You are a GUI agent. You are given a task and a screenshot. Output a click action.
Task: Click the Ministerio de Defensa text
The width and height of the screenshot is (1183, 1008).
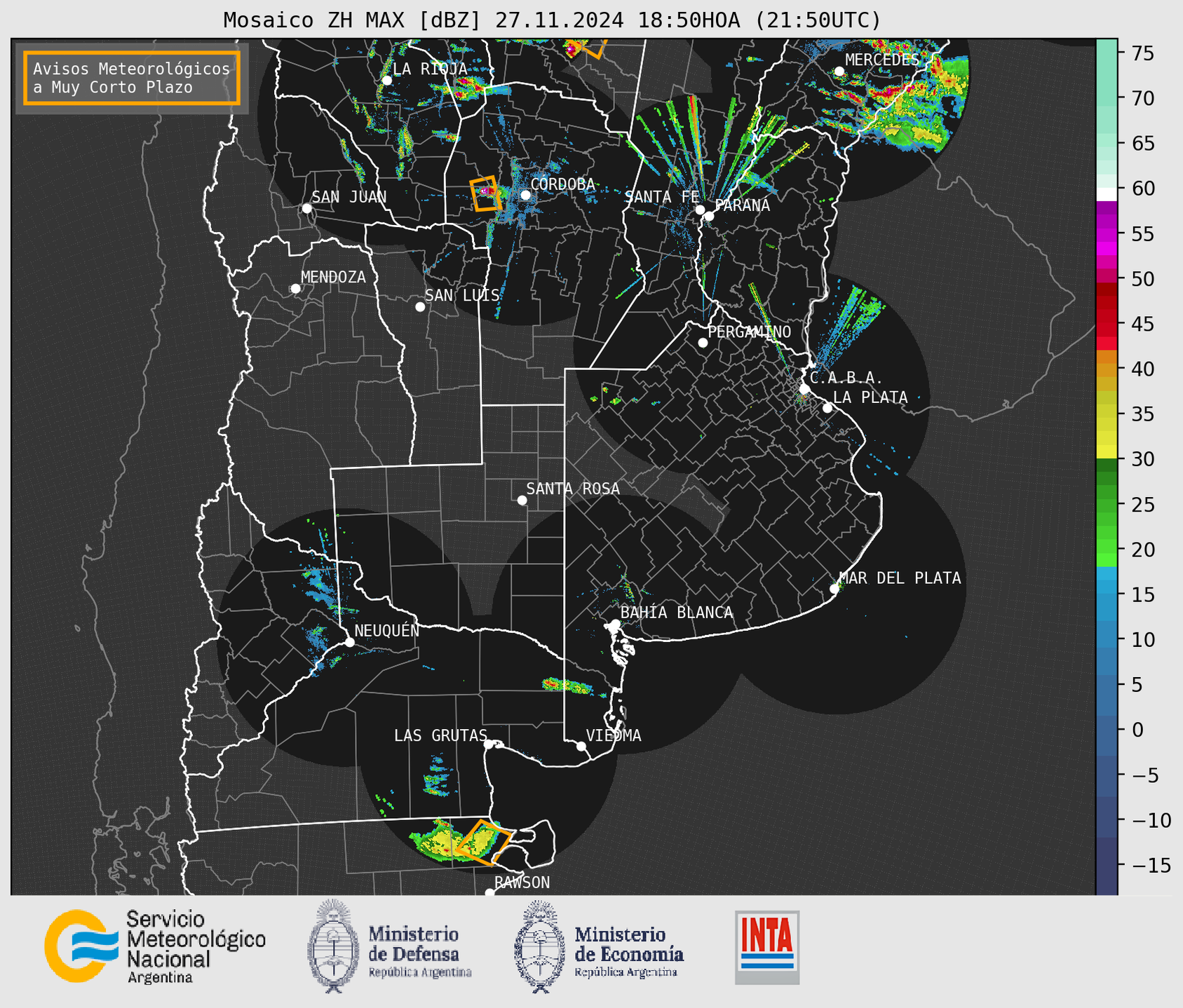tap(419, 951)
